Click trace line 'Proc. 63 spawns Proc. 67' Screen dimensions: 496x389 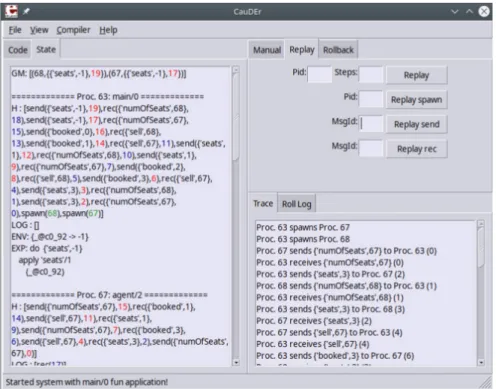click(x=303, y=227)
